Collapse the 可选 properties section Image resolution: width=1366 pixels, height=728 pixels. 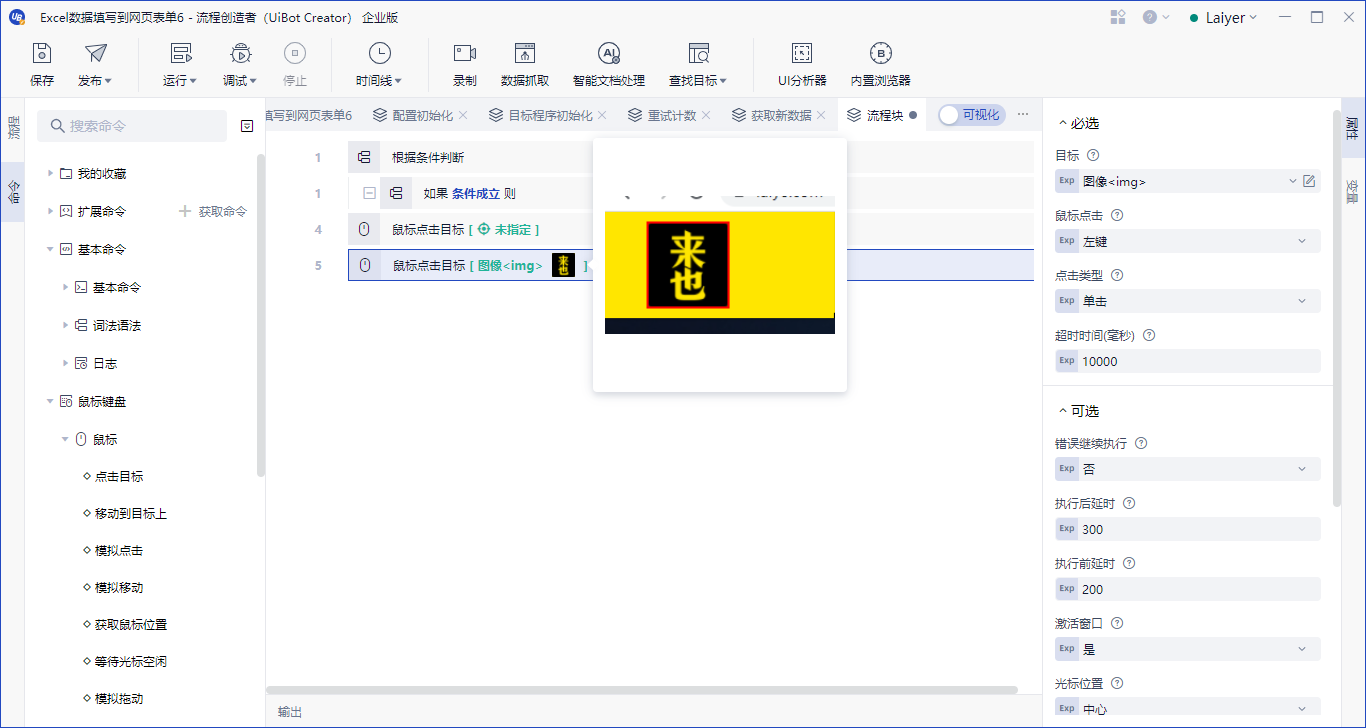[x=1062, y=411]
